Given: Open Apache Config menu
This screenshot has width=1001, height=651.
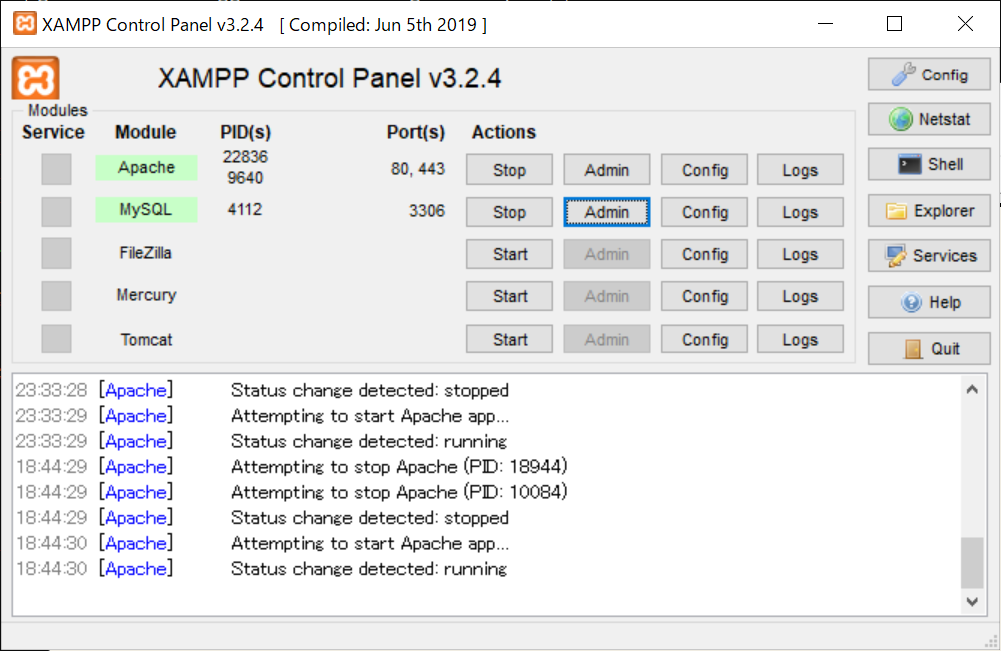Looking at the screenshot, I should pos(704,170).
